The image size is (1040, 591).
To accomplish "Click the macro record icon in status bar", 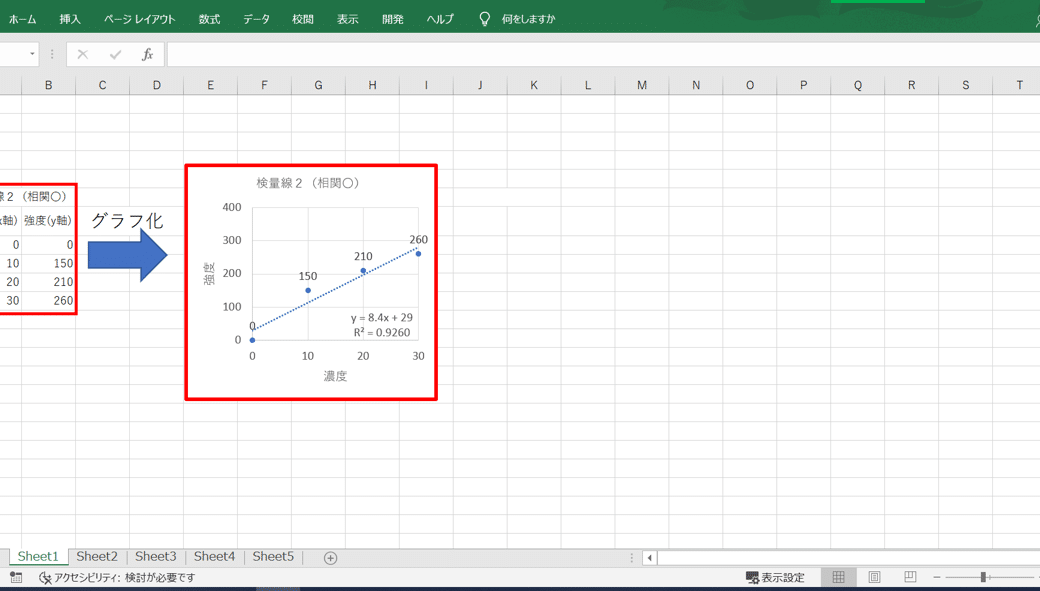I will tap(15, 577).
